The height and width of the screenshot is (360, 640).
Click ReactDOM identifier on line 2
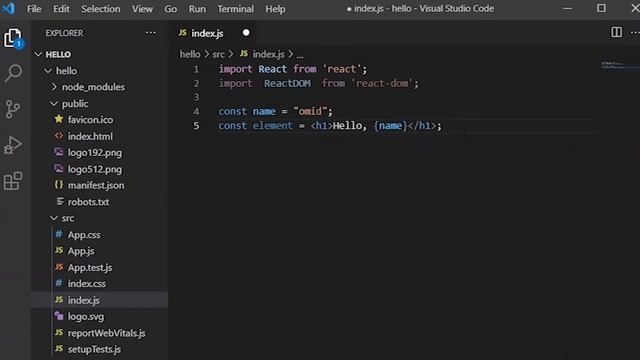point(287,83)
